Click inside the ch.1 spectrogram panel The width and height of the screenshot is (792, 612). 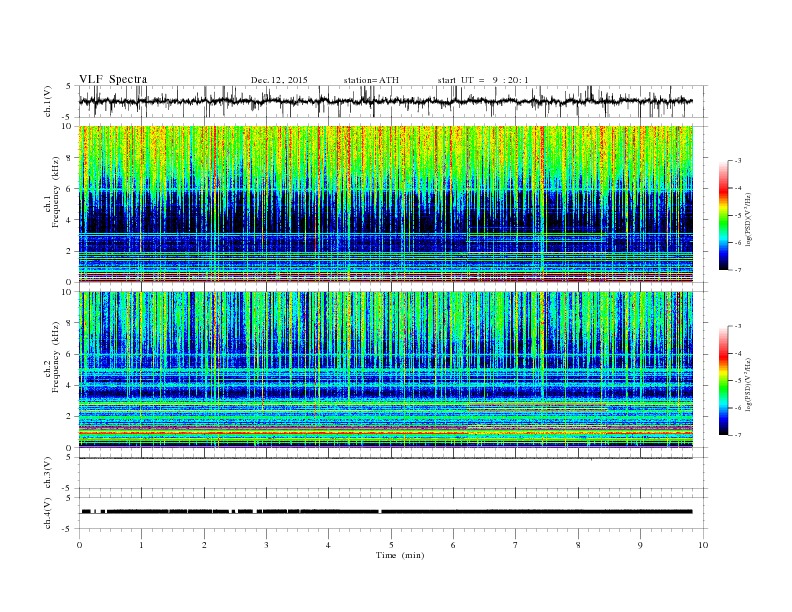coord(386,204)
